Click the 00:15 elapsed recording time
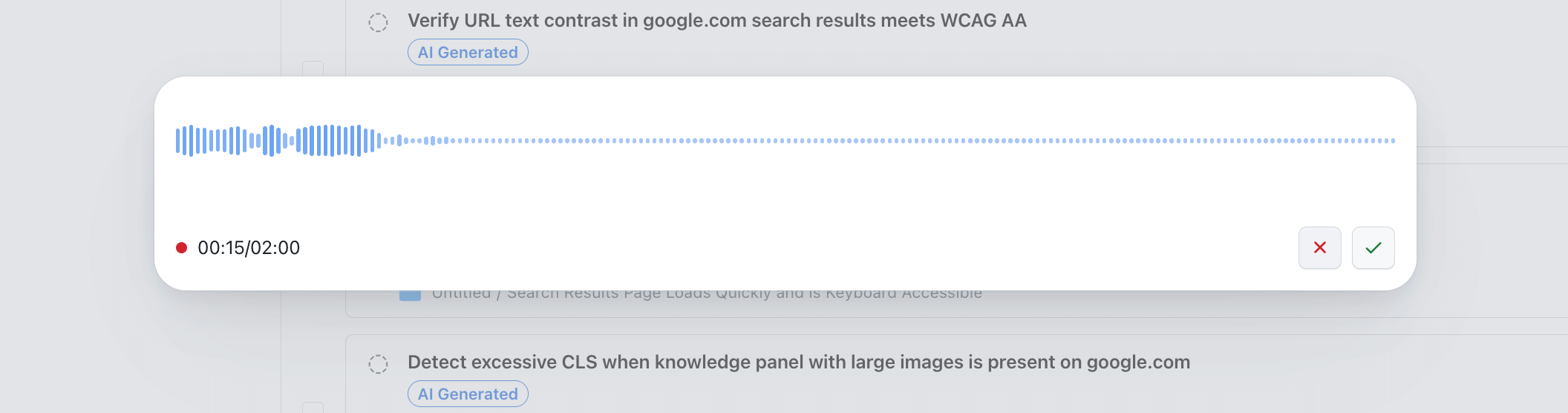This screenshot has width=1568, height=413. point(220,247)
